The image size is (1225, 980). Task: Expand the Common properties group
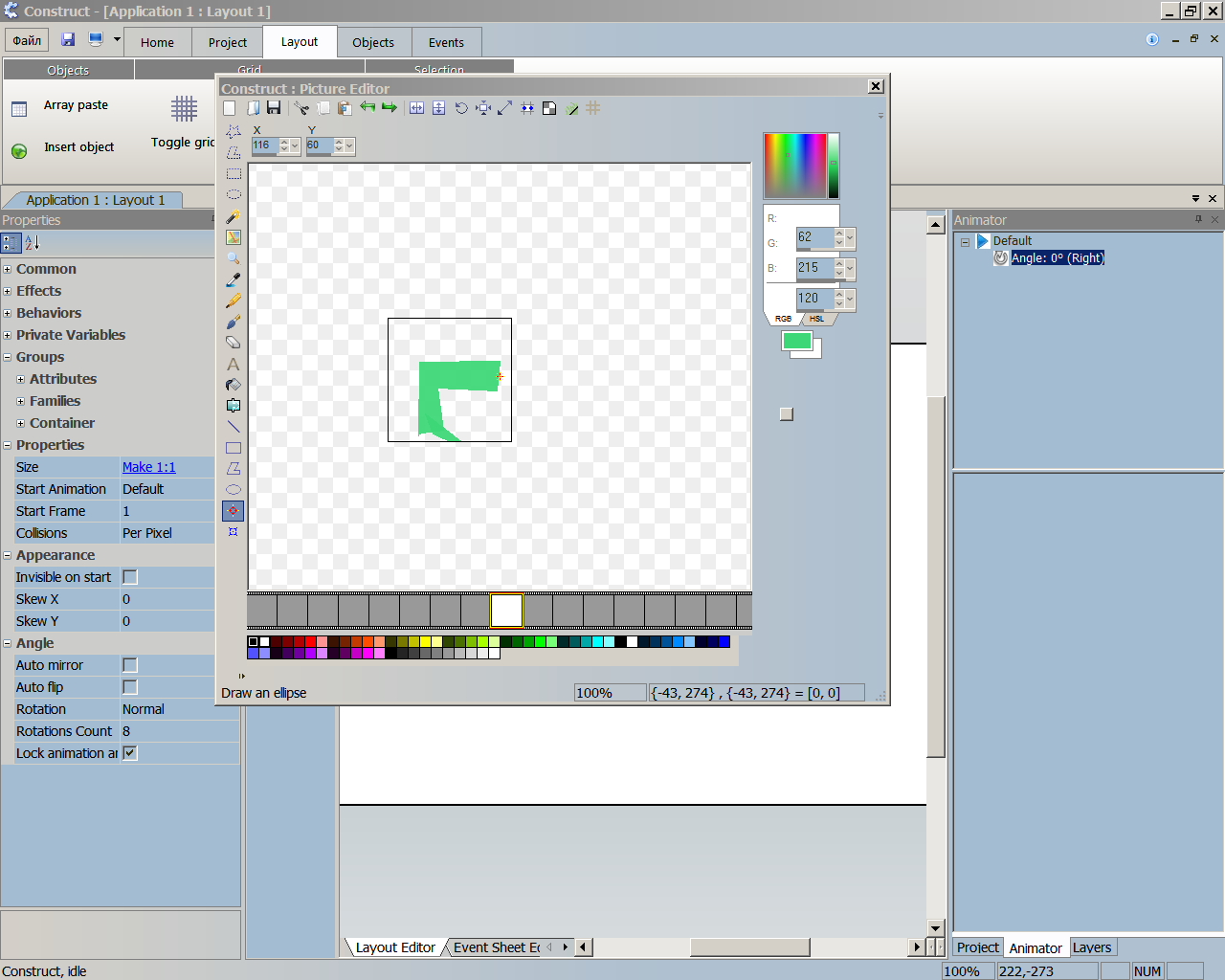point(8,270)
